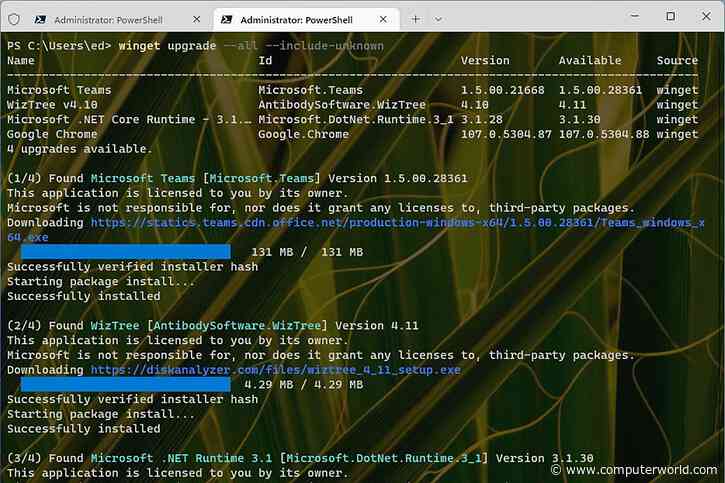Click the 4.29 MB download progress bar
The image size is (725, 483).
[125, 384]
